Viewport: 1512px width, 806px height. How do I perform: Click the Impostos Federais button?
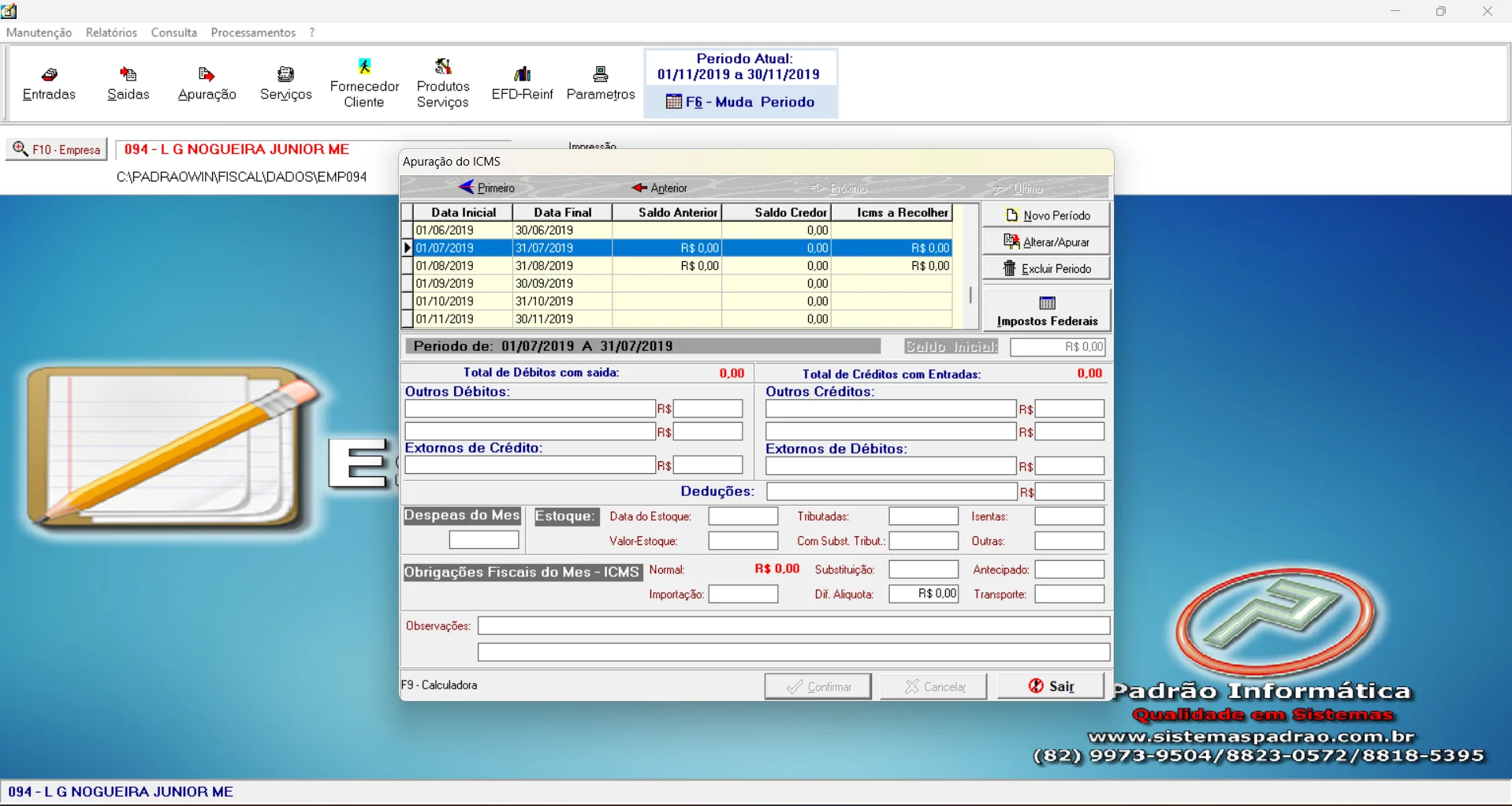click(1047, 311)
